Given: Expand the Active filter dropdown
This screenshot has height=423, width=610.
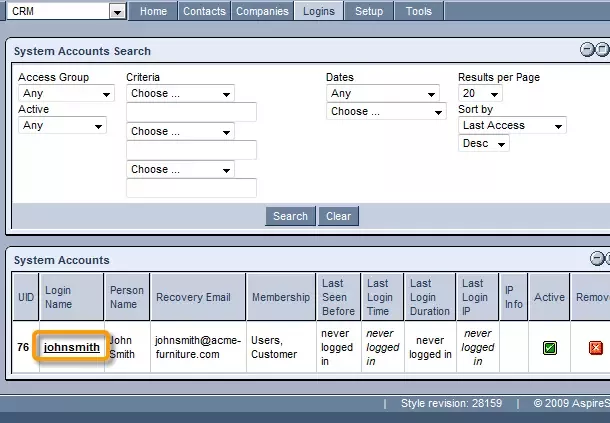Looking at the screenshot, I should 62,126.
